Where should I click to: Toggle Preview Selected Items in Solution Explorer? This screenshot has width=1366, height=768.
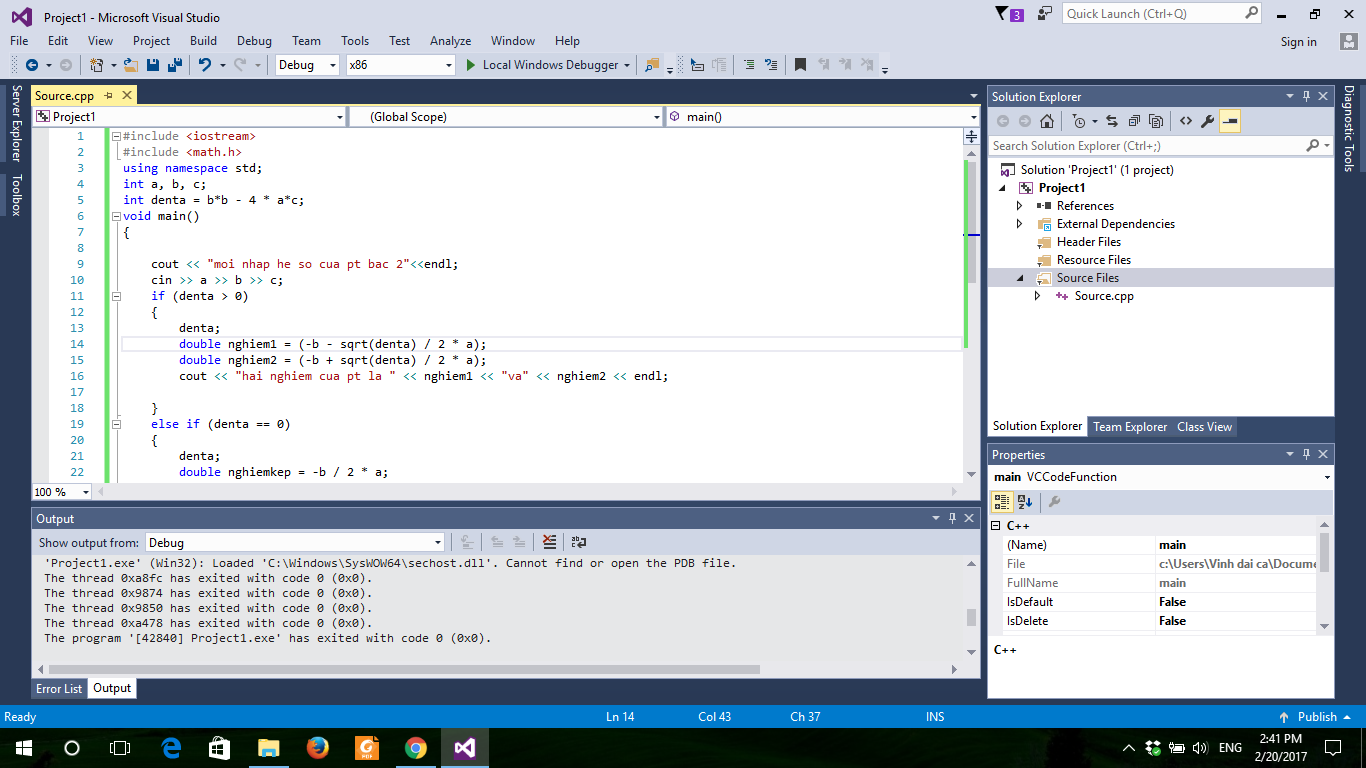tap(1230, 121)
